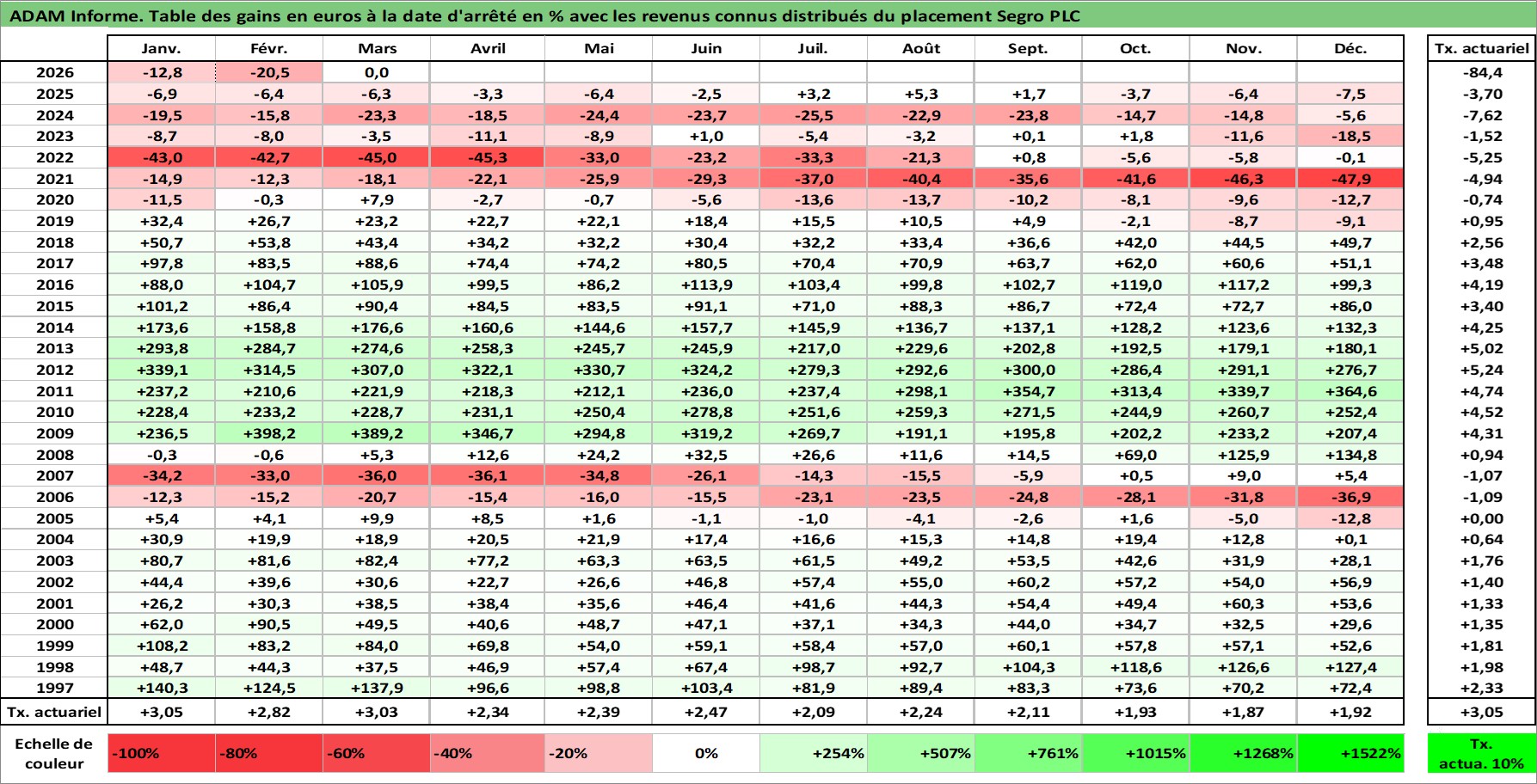Select the Oct. column header
Image resolution: width=1537 pixels, height=784 pixels.
point(1136,48)
